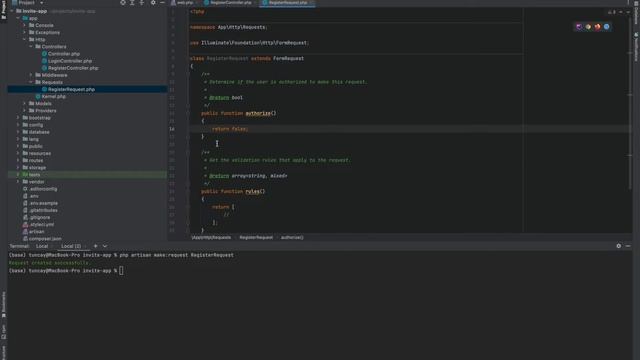The image size is (640, 360).
Task: Open the Bookmarks tool window stripe
Action: tap(3, 304)
